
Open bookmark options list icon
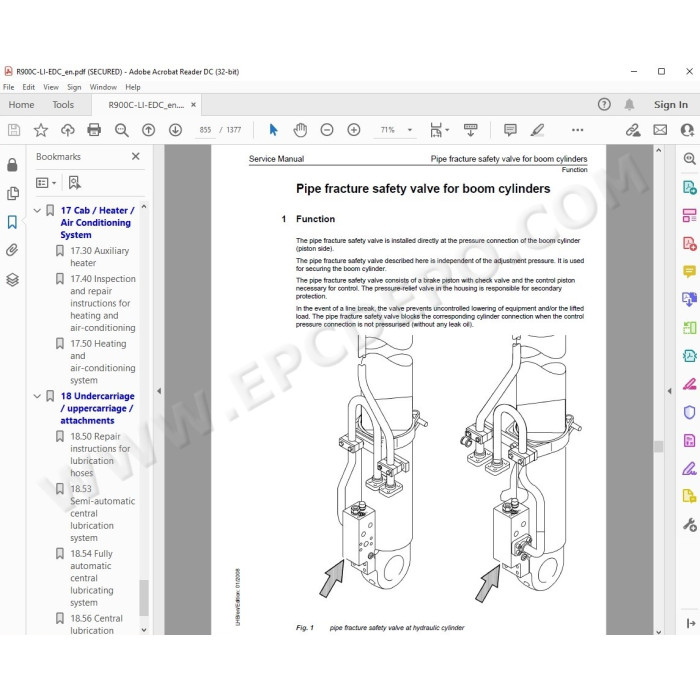click(46, 183)
